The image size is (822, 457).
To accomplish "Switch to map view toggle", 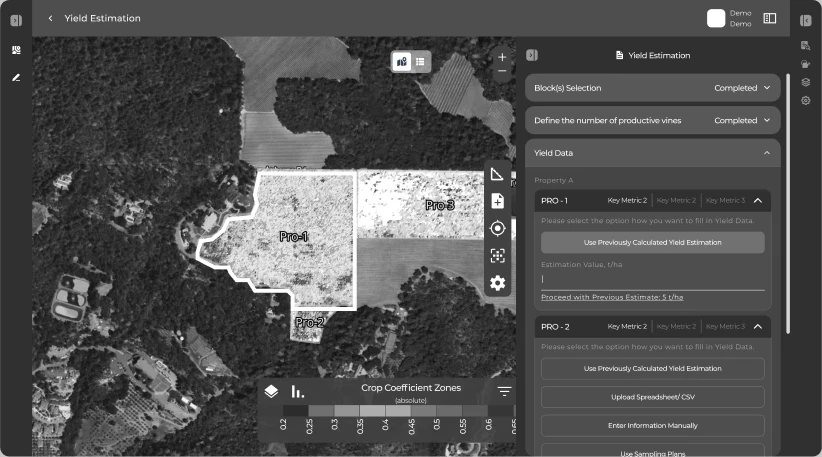I will pos(402,62).
